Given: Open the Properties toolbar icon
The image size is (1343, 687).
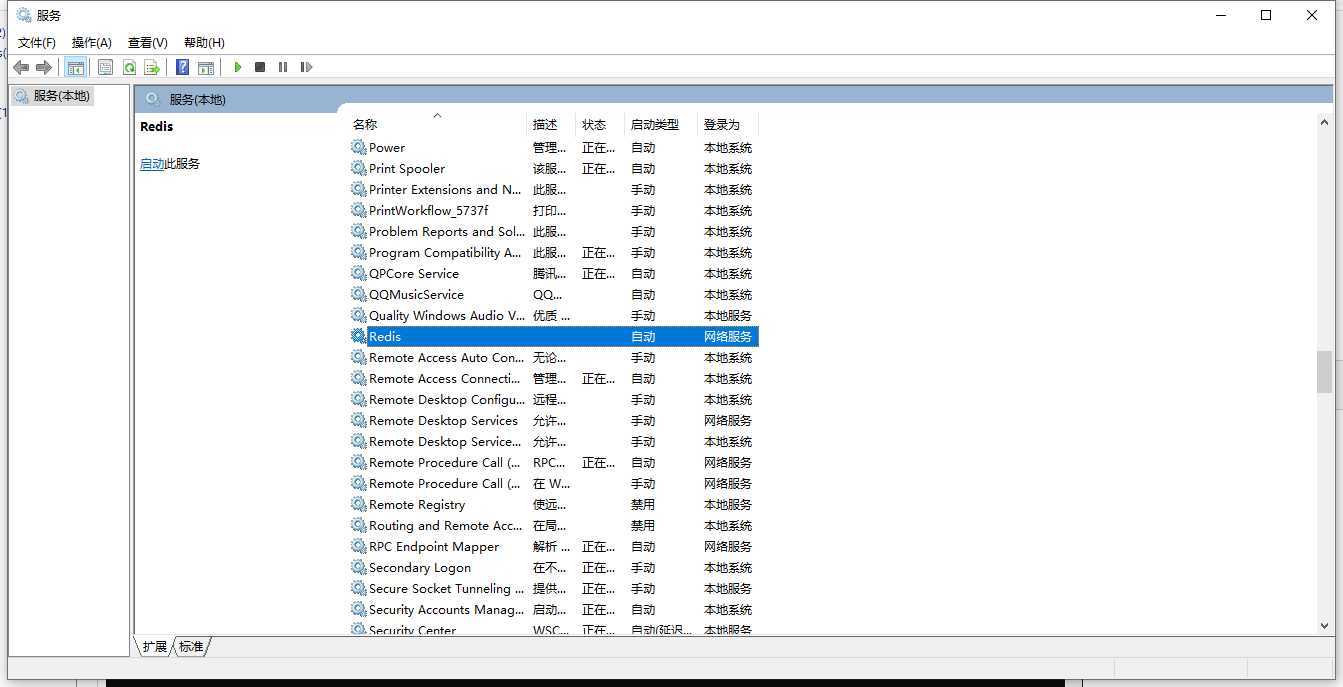Looking at the screenshot, I should pos(105,67).
